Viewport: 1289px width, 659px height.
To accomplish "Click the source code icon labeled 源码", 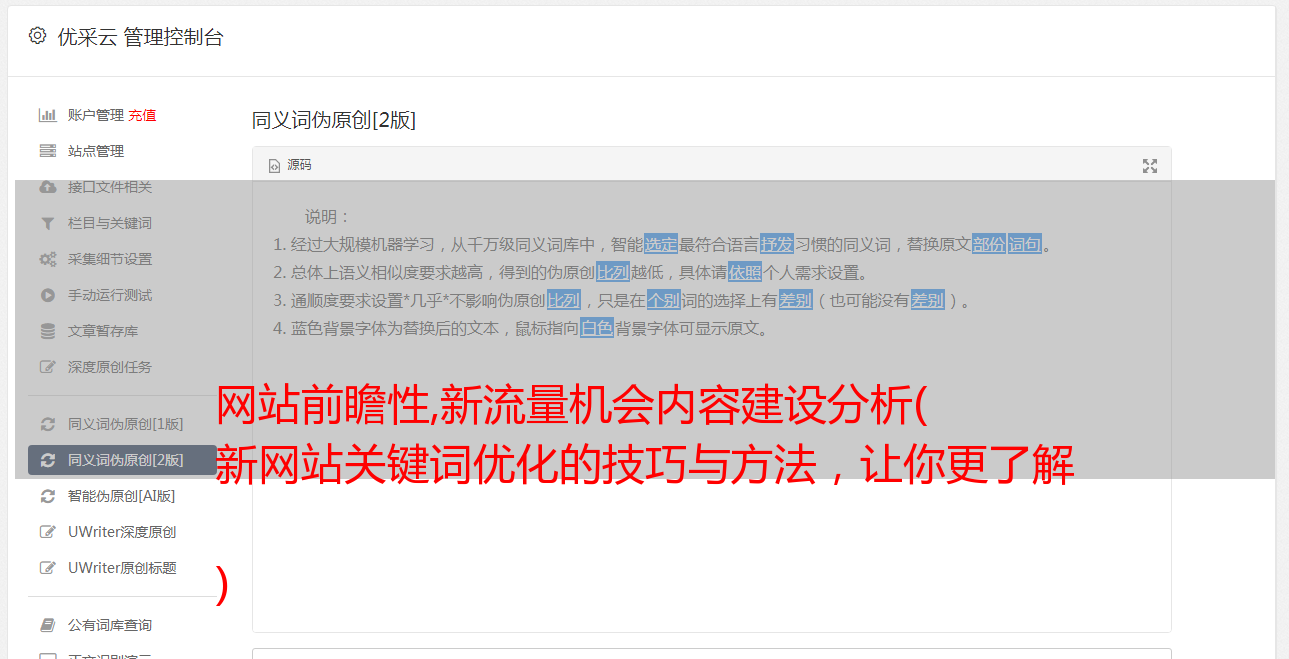I will click(x=274, y=166).
